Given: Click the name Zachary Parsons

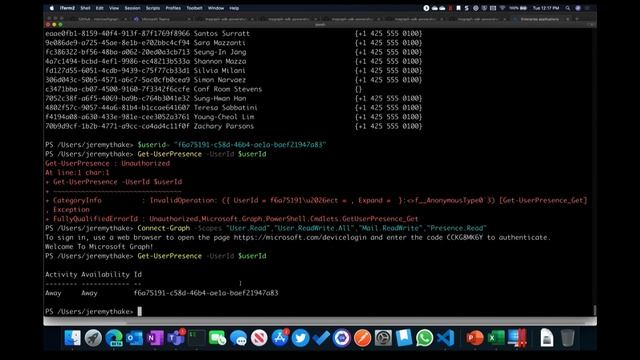Looking at the screenshot, I should pos(224,126).
